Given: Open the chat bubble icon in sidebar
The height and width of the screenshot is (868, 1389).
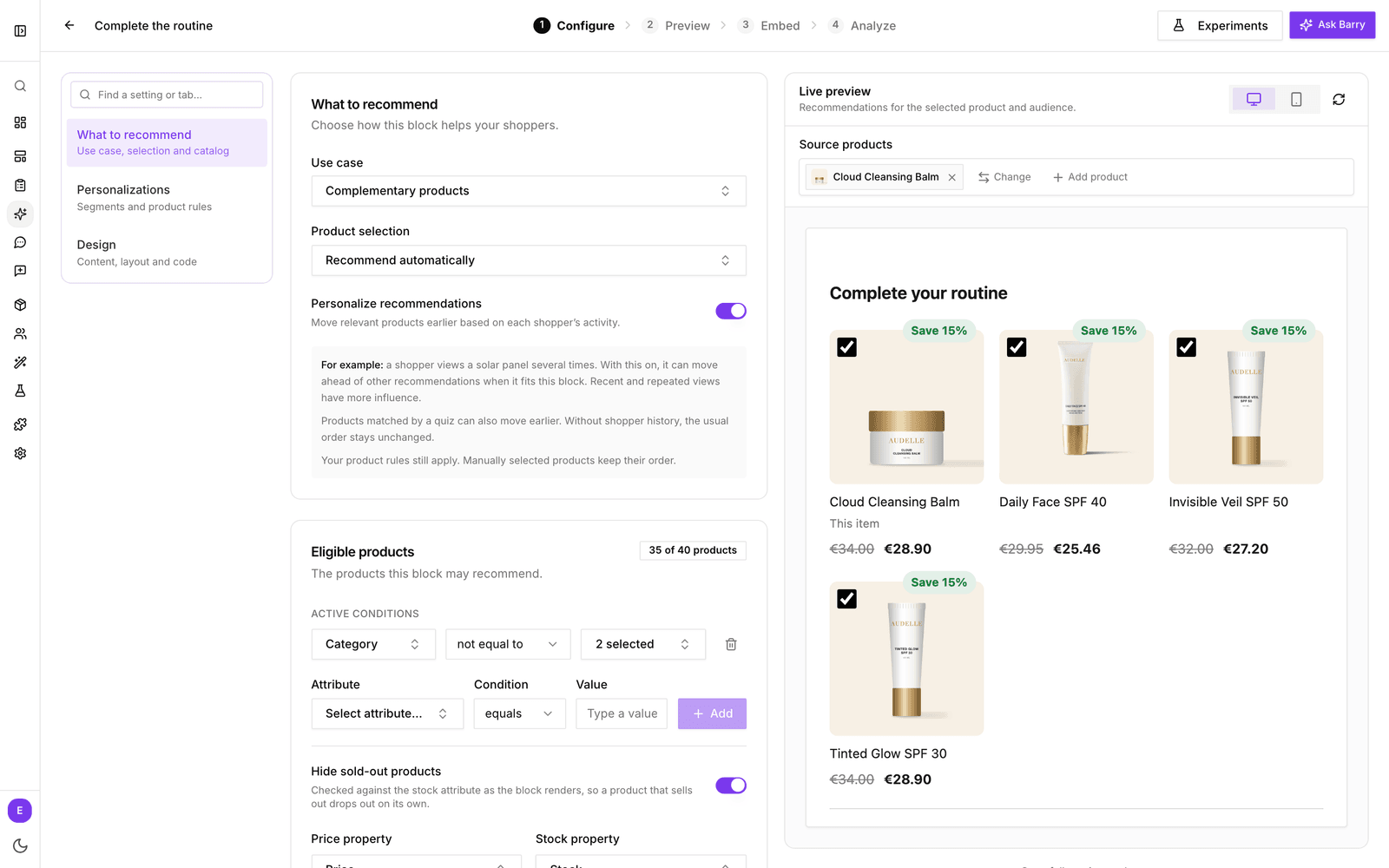Looking at the screenshot, I should point(20,242).
